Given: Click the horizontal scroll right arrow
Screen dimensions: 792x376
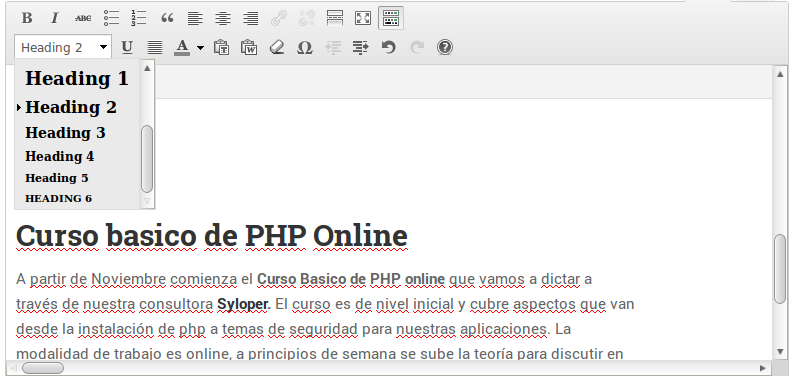Looking at the screenshot, I should 763,368.
